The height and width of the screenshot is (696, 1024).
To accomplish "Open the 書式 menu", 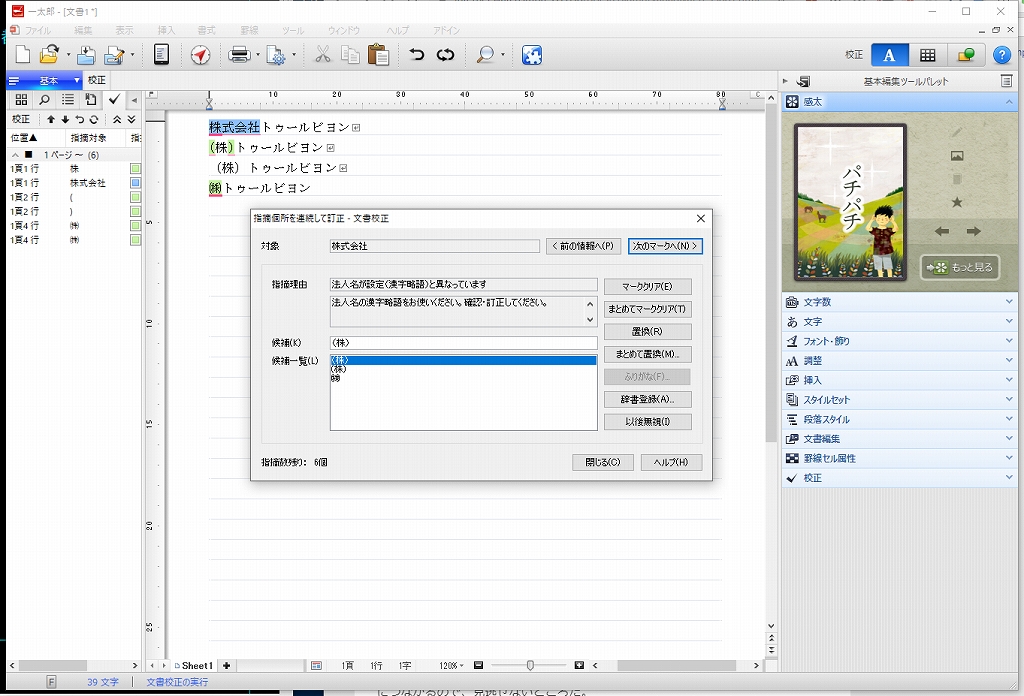I will 206,31.
